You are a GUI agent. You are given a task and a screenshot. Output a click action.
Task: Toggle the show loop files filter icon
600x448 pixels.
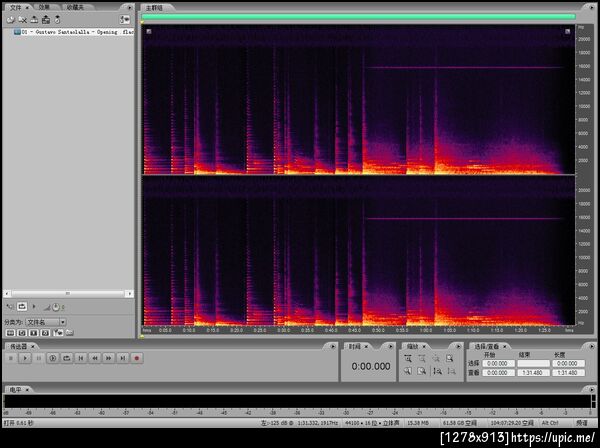(x=22, y=333)
